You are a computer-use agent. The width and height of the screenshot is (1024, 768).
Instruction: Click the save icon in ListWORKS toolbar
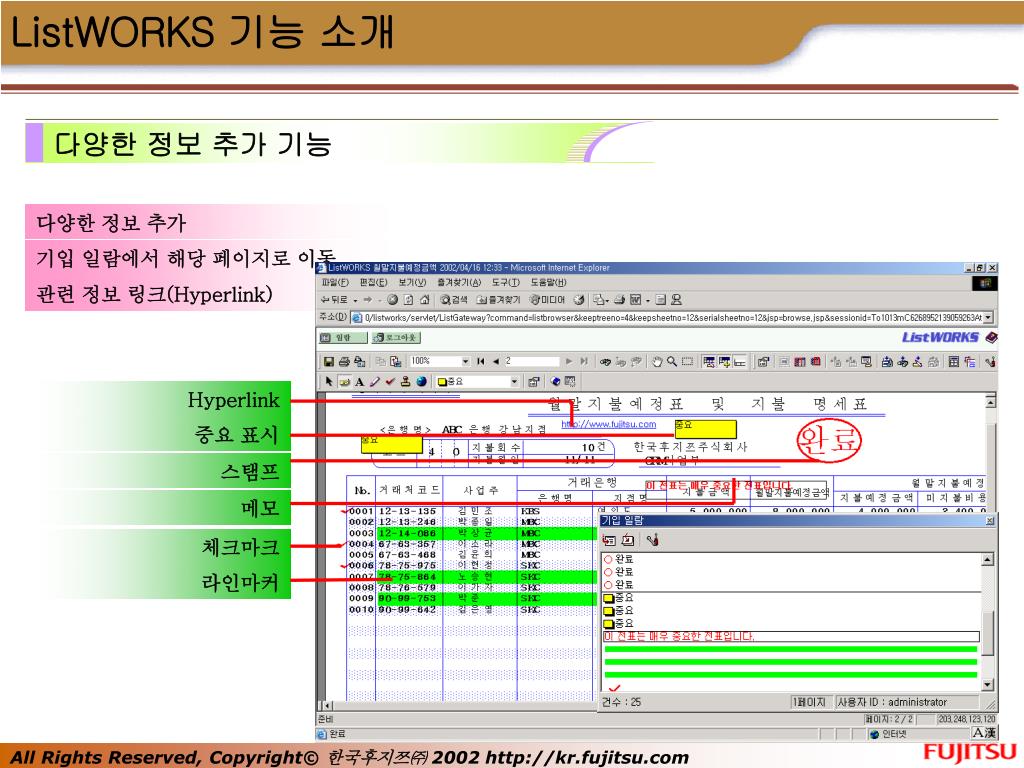(328, 361)
